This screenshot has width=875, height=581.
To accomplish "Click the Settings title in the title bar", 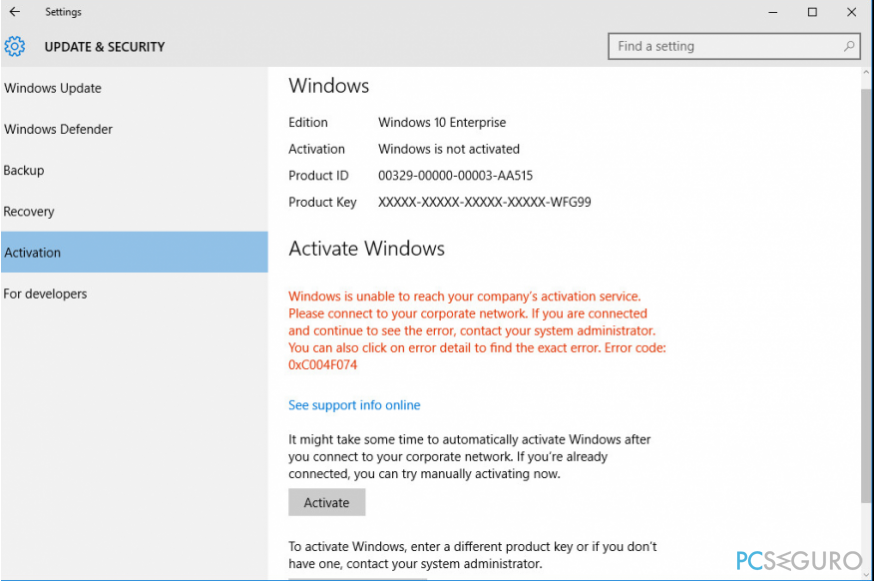I will pyautogui.click(x=63, y=12).
